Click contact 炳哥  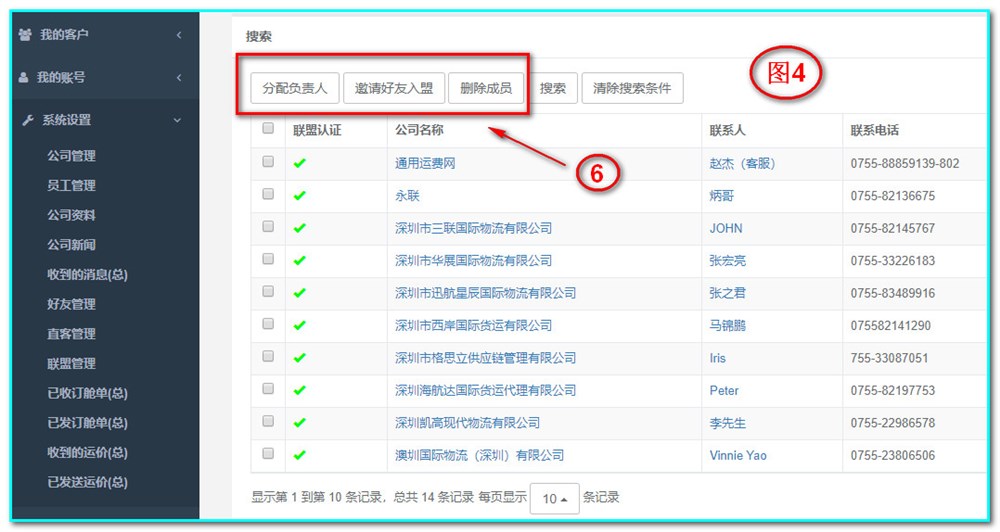point(722,196)
